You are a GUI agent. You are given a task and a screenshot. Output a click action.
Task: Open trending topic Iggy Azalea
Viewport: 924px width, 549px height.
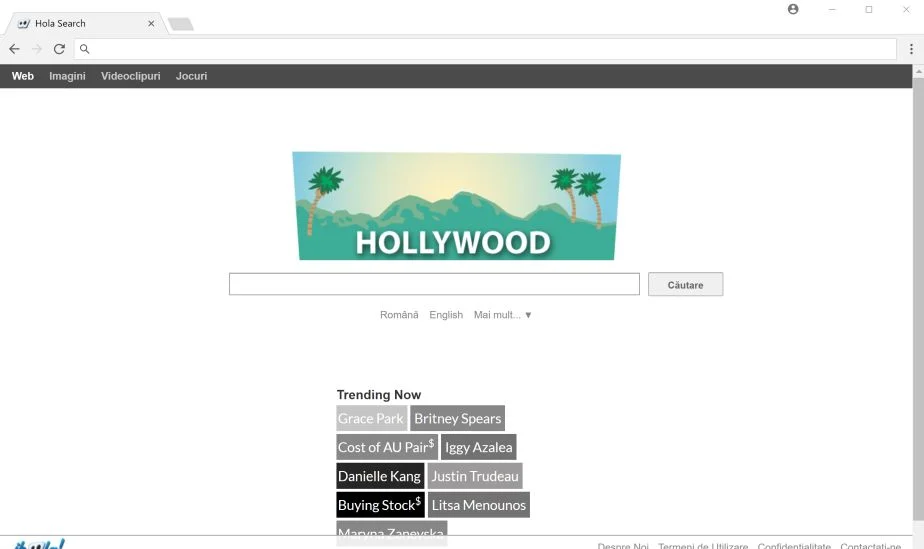478,447
